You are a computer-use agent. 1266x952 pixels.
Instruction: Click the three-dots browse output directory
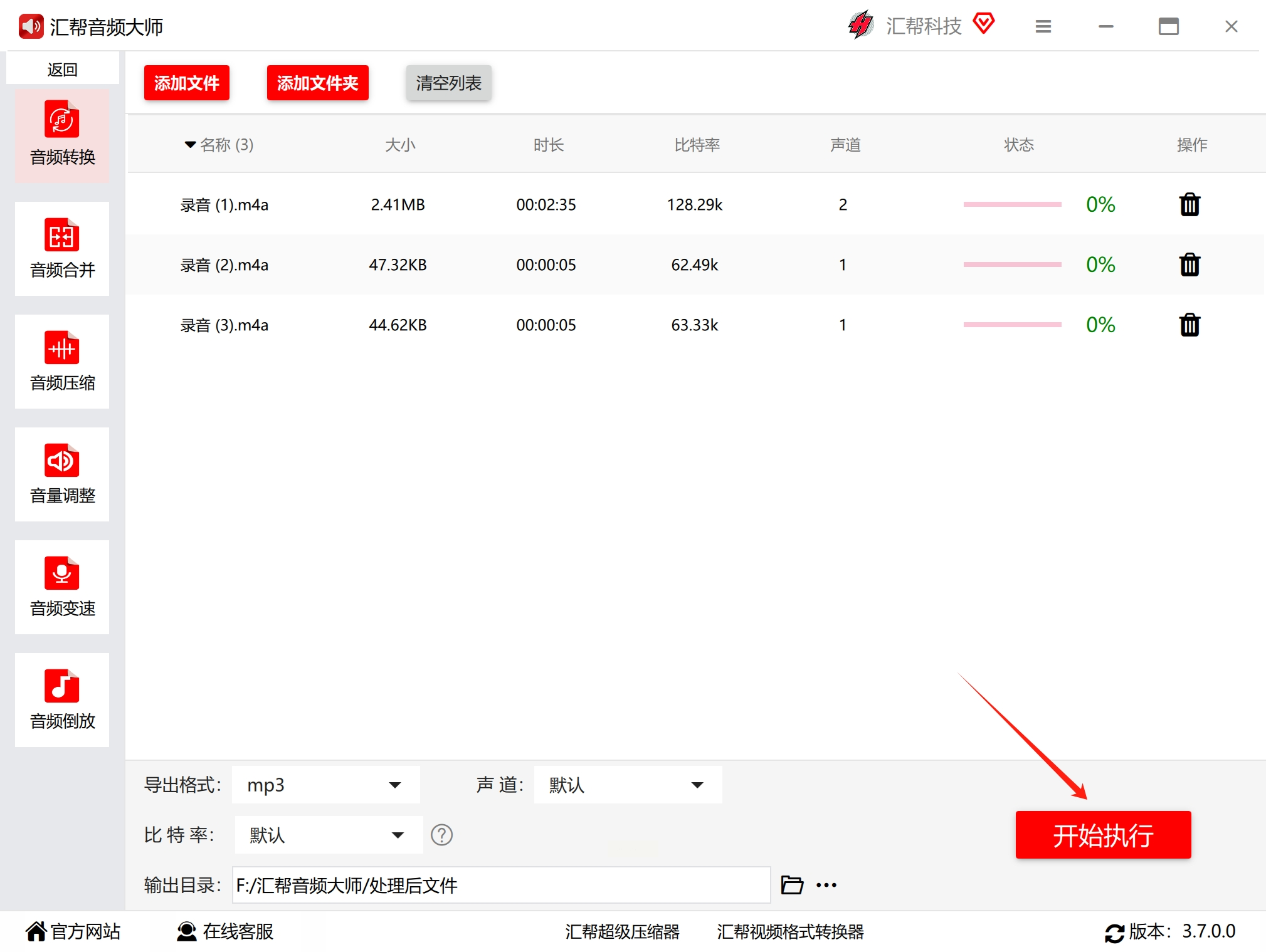tap(826, 885)
